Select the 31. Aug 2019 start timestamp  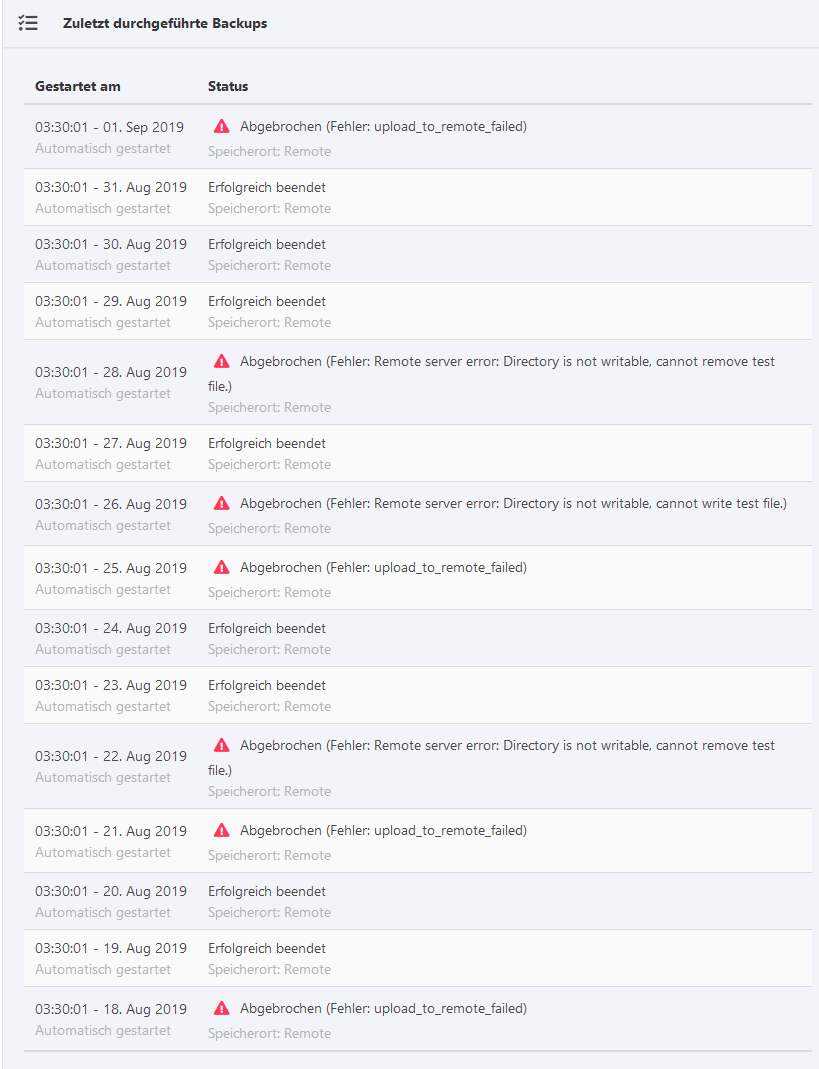(111, 187)
